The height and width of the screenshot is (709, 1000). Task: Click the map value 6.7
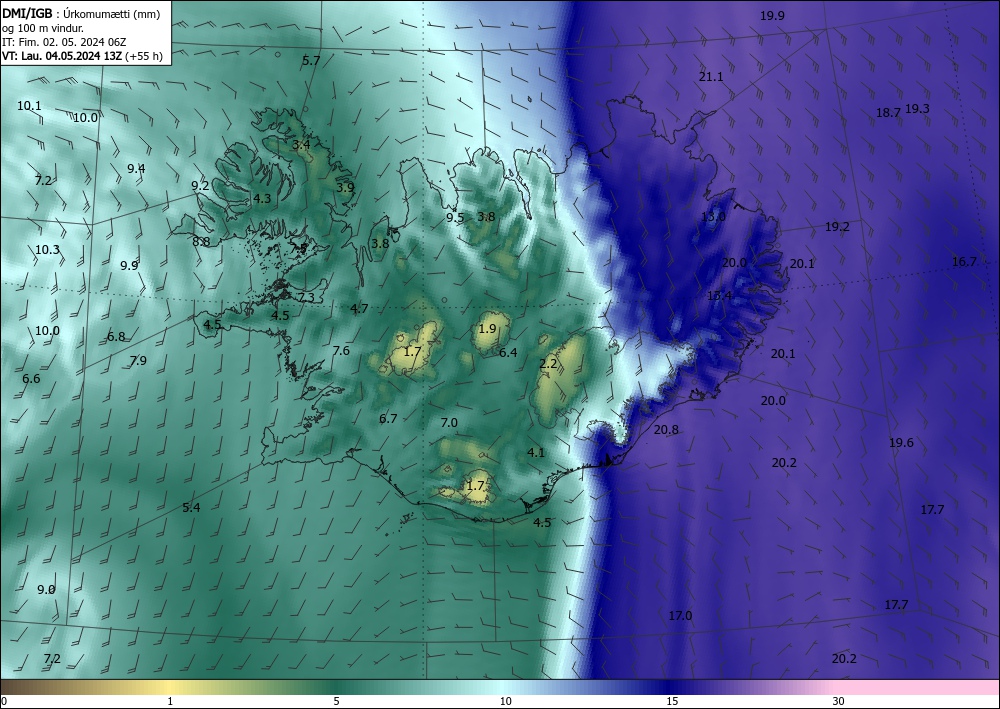tap(388, 419)
